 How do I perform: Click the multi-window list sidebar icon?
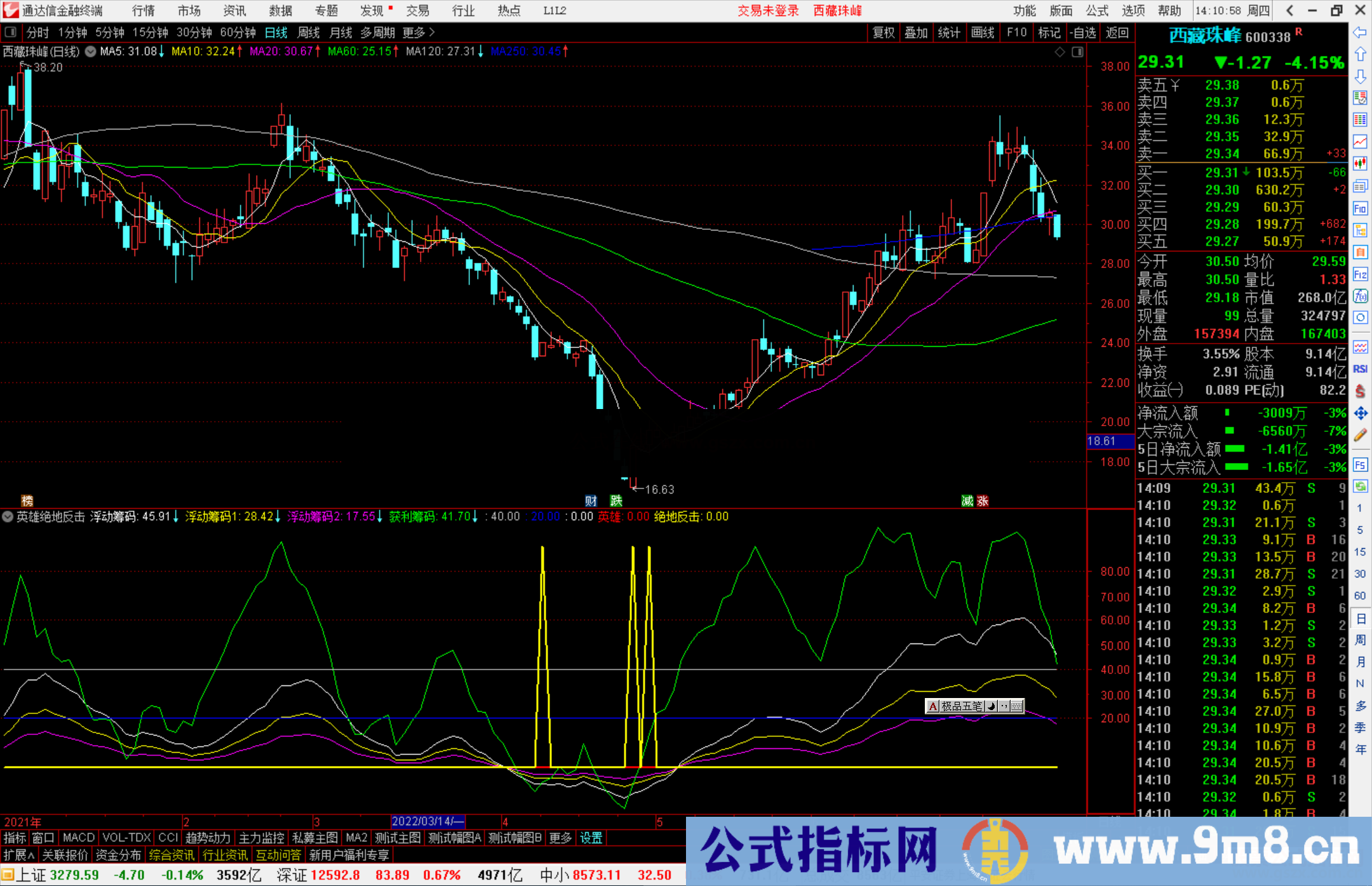[x=1360, y=186]
